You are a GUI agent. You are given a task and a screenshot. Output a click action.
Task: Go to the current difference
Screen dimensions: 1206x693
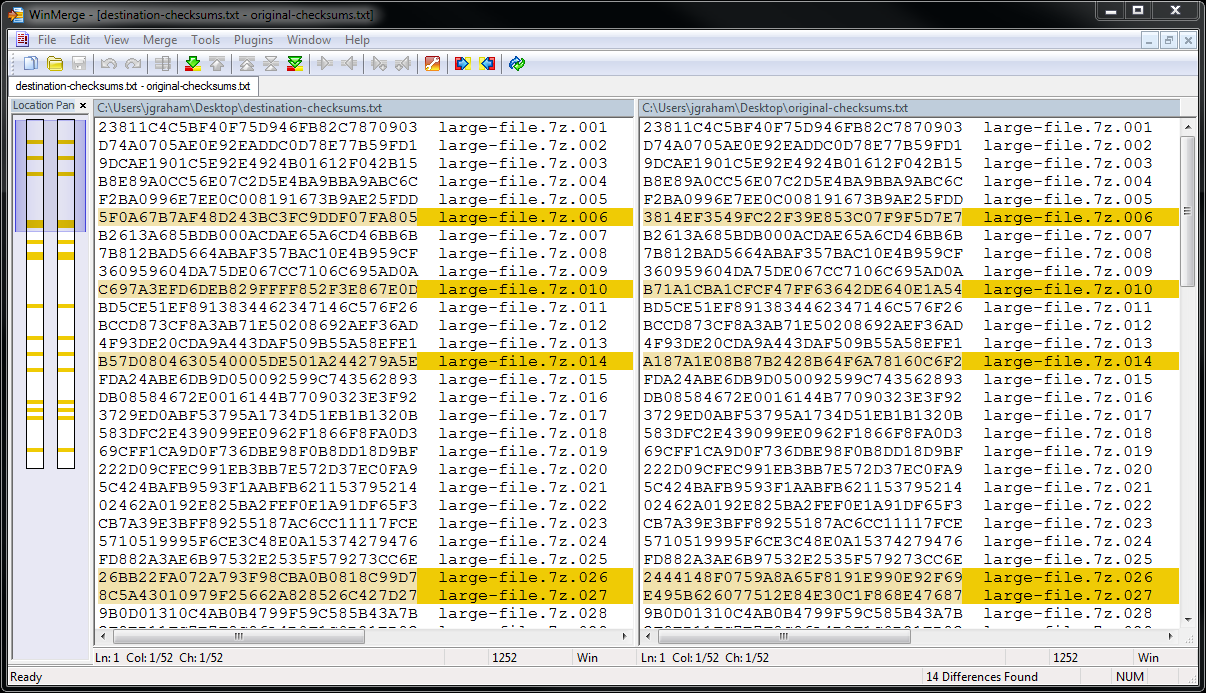click(271, 64)
